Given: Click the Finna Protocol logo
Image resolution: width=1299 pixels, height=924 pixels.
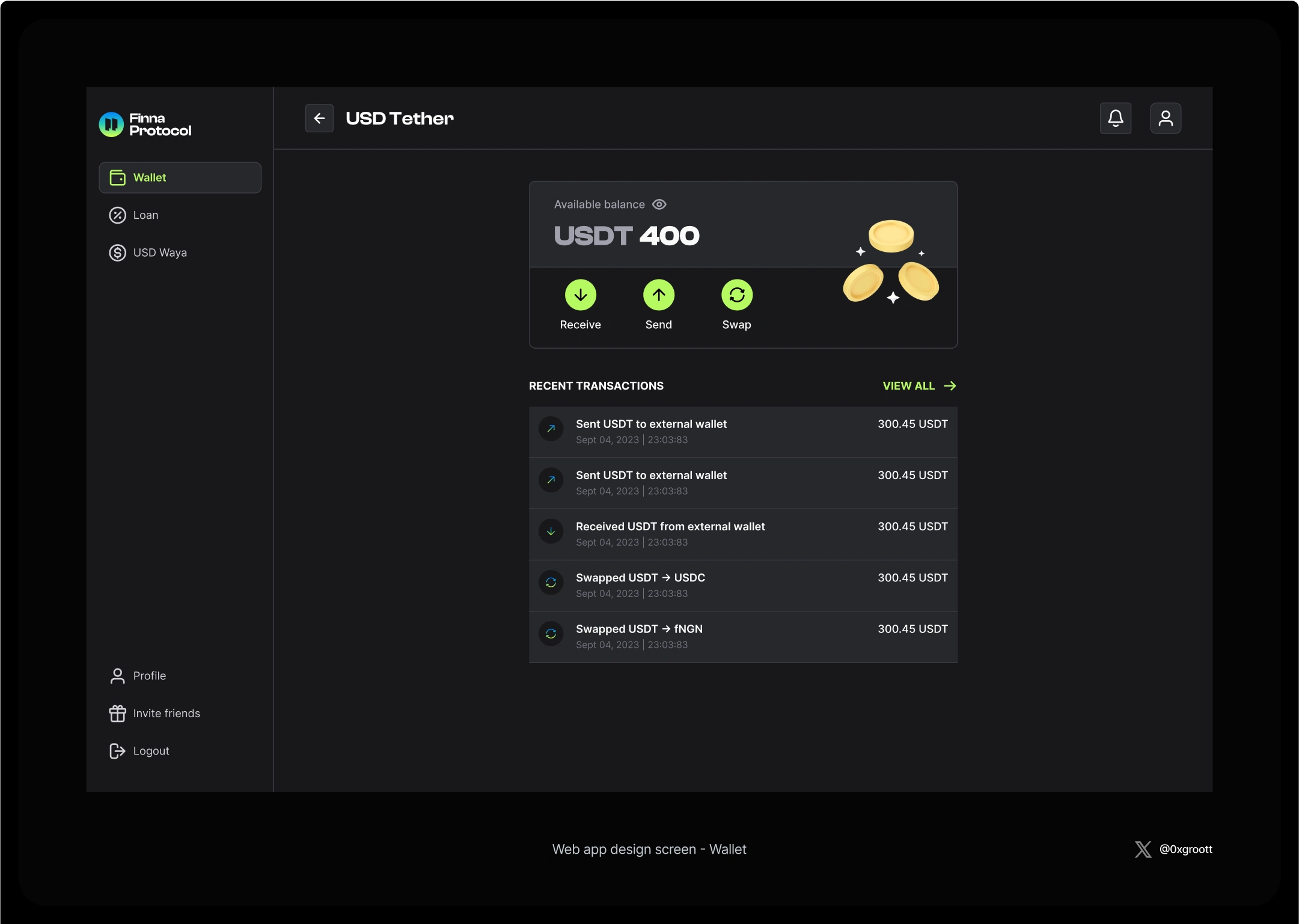Looking at the screenshot, I should coord(145,124).
